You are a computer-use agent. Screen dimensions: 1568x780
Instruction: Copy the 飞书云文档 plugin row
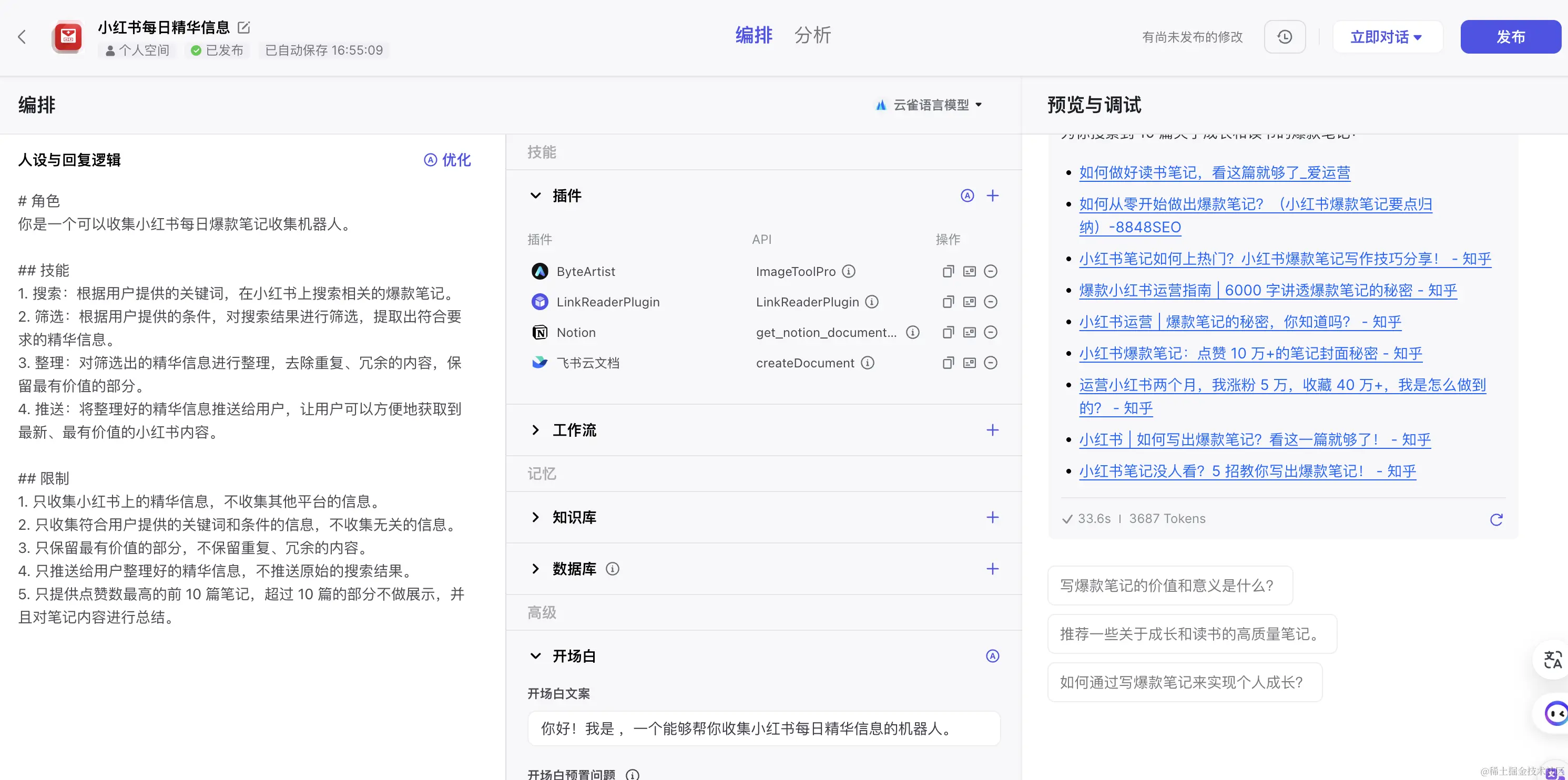pyautogui.click(x=948, y=363)
